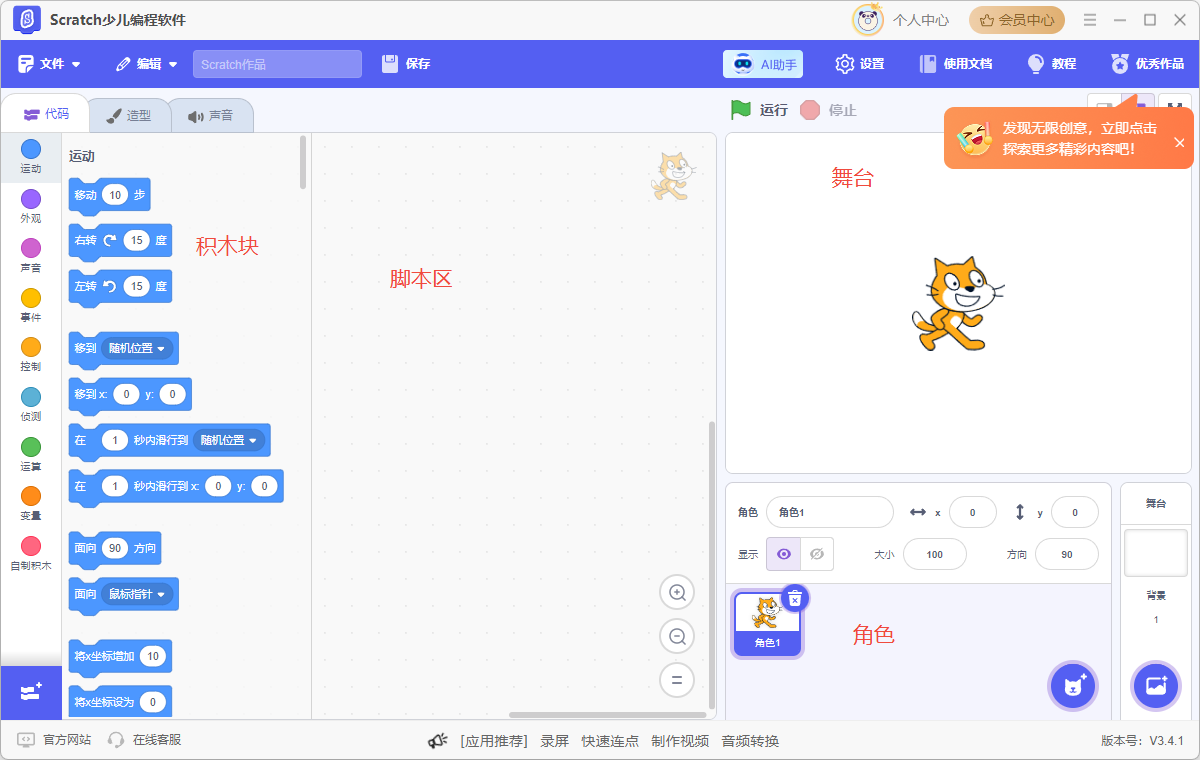Open the add extension button

31,692
